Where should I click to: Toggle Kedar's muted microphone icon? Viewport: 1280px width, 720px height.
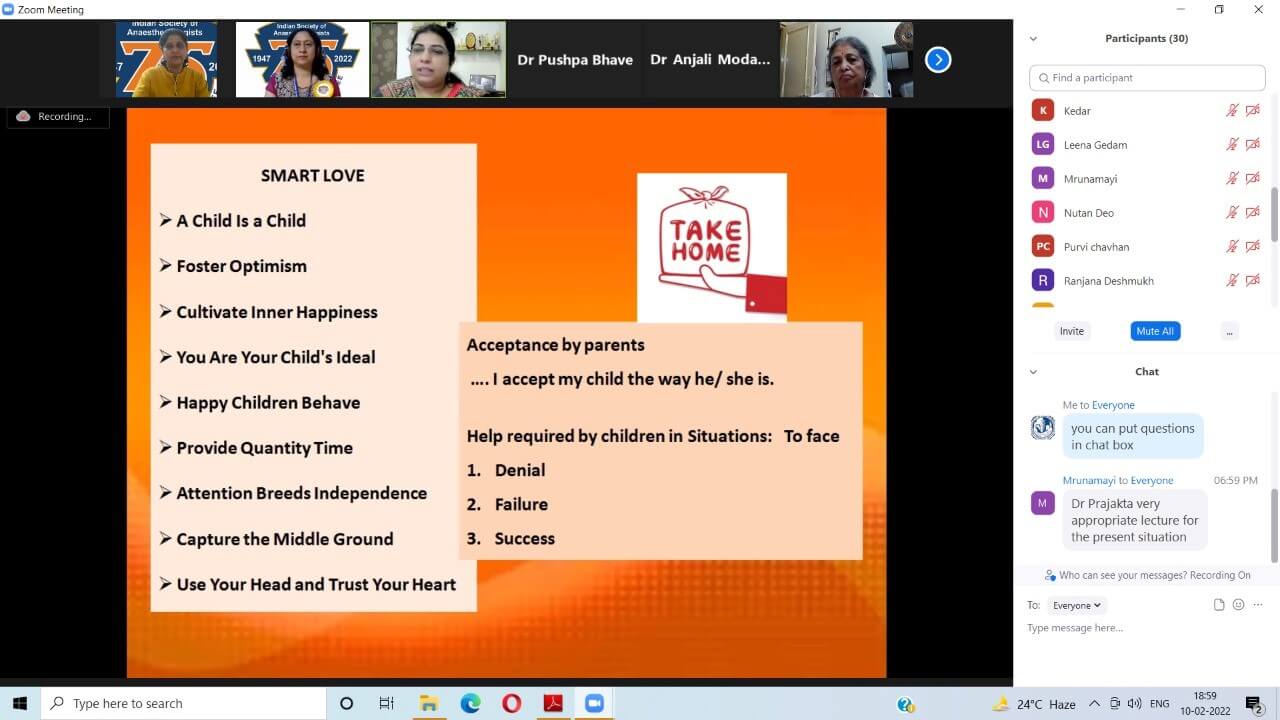click(1232, 111)
